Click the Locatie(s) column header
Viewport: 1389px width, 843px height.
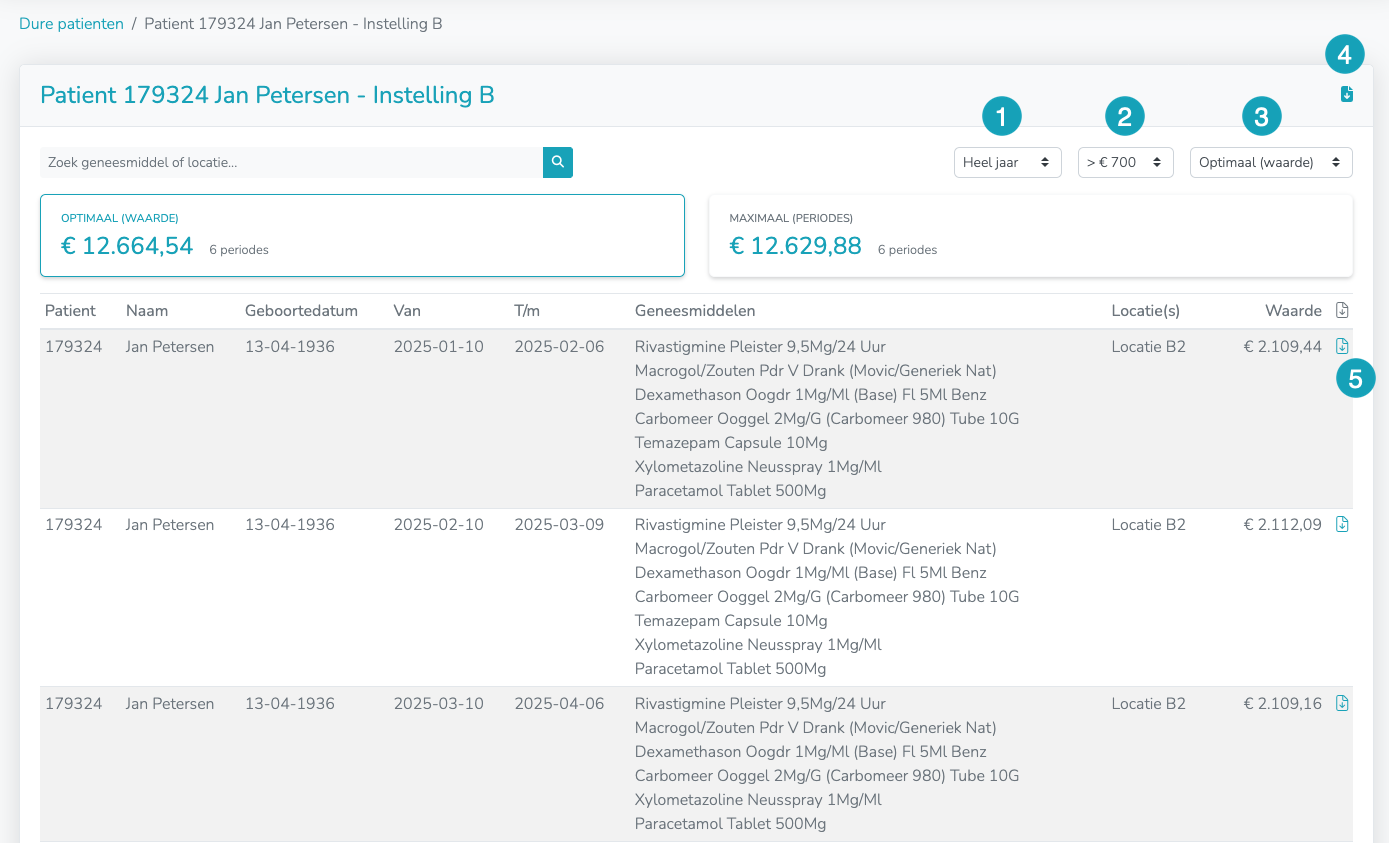point(1146,311)
